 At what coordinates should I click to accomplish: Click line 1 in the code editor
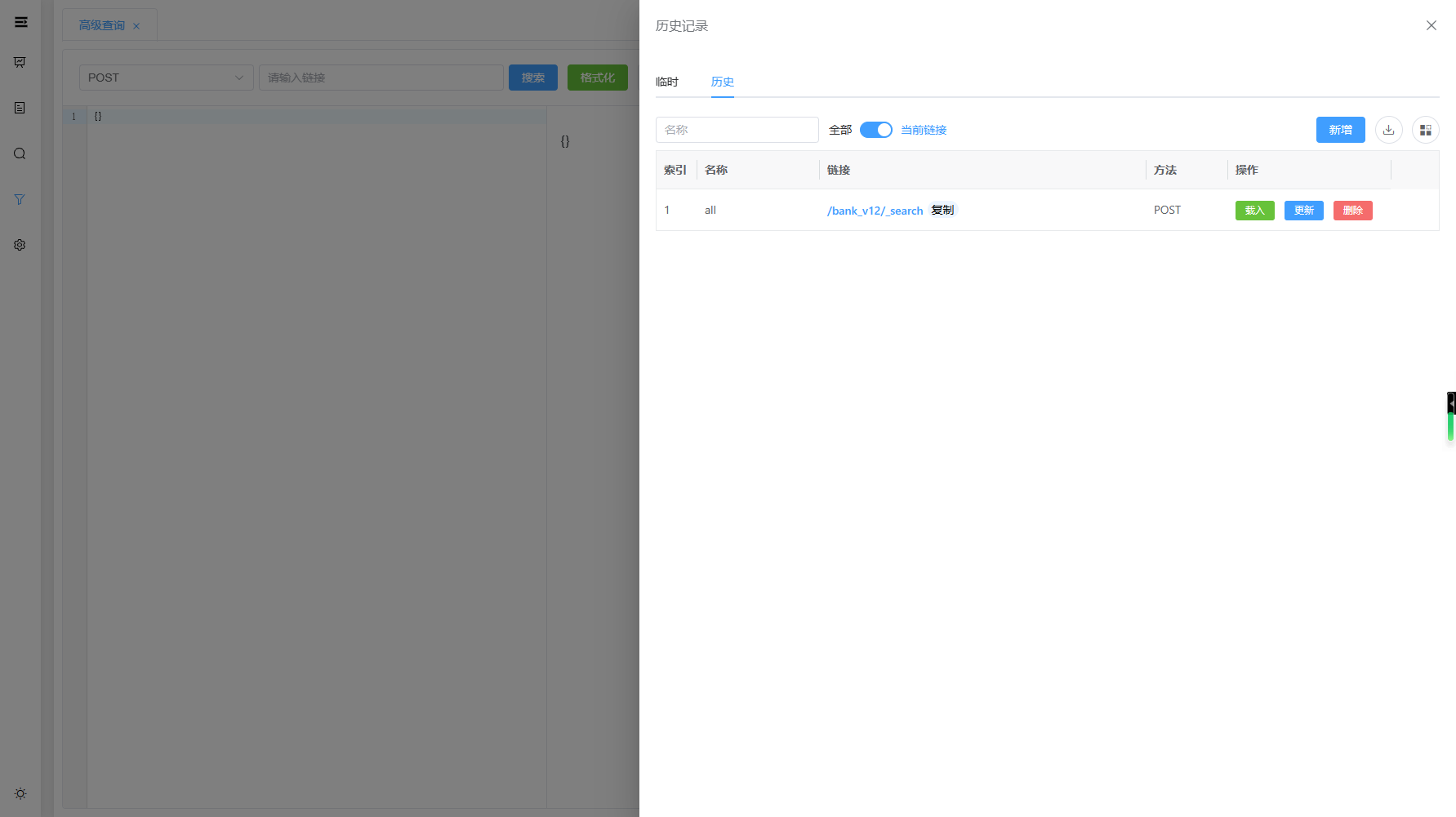coord(317,117)
